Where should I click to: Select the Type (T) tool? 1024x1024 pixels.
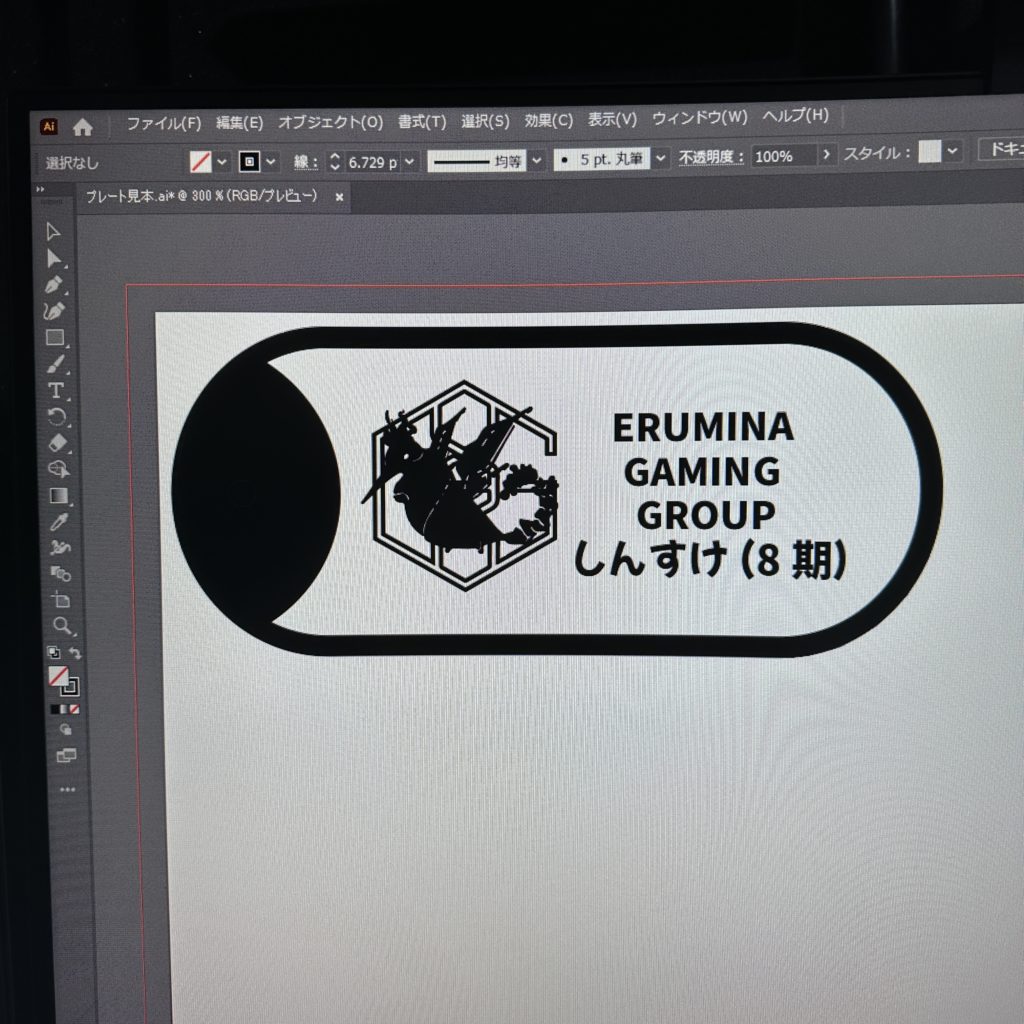[x=56, y=390]
